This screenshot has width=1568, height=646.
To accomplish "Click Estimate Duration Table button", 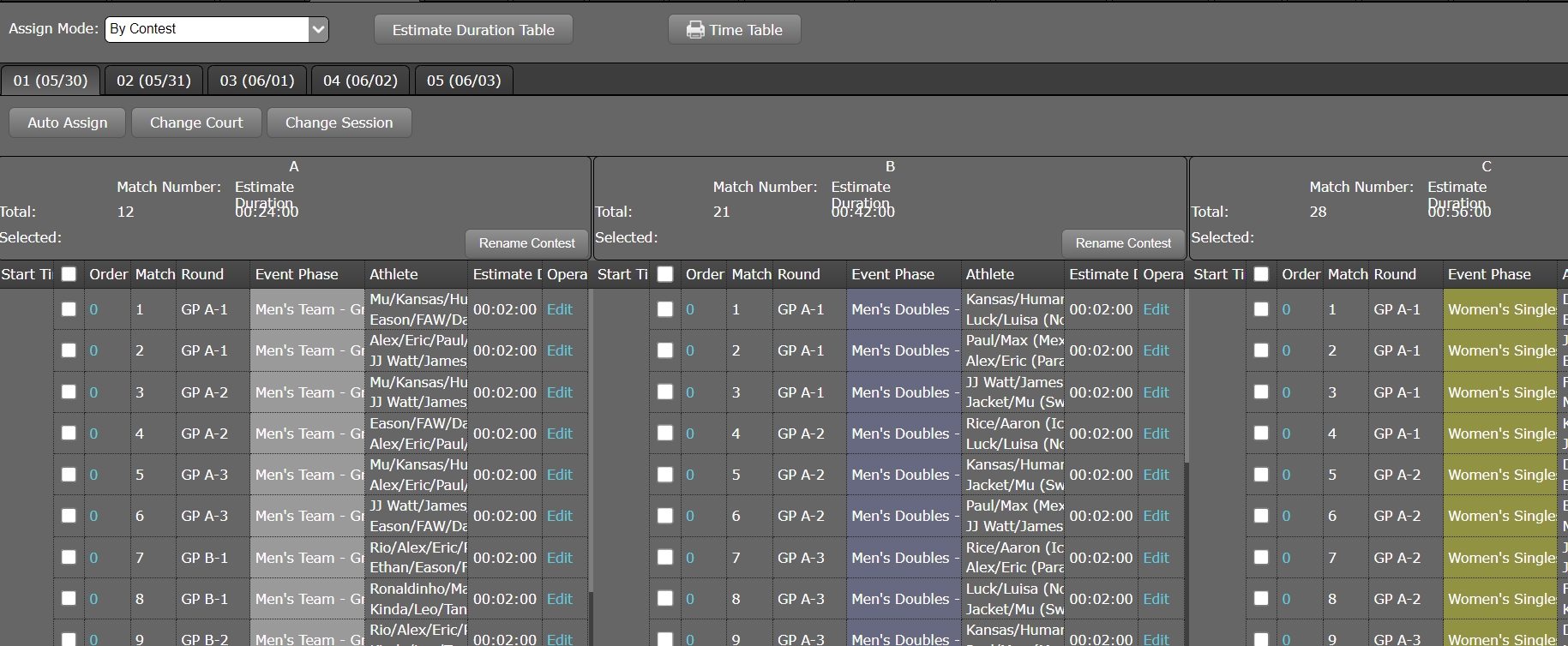I will 473,30.
